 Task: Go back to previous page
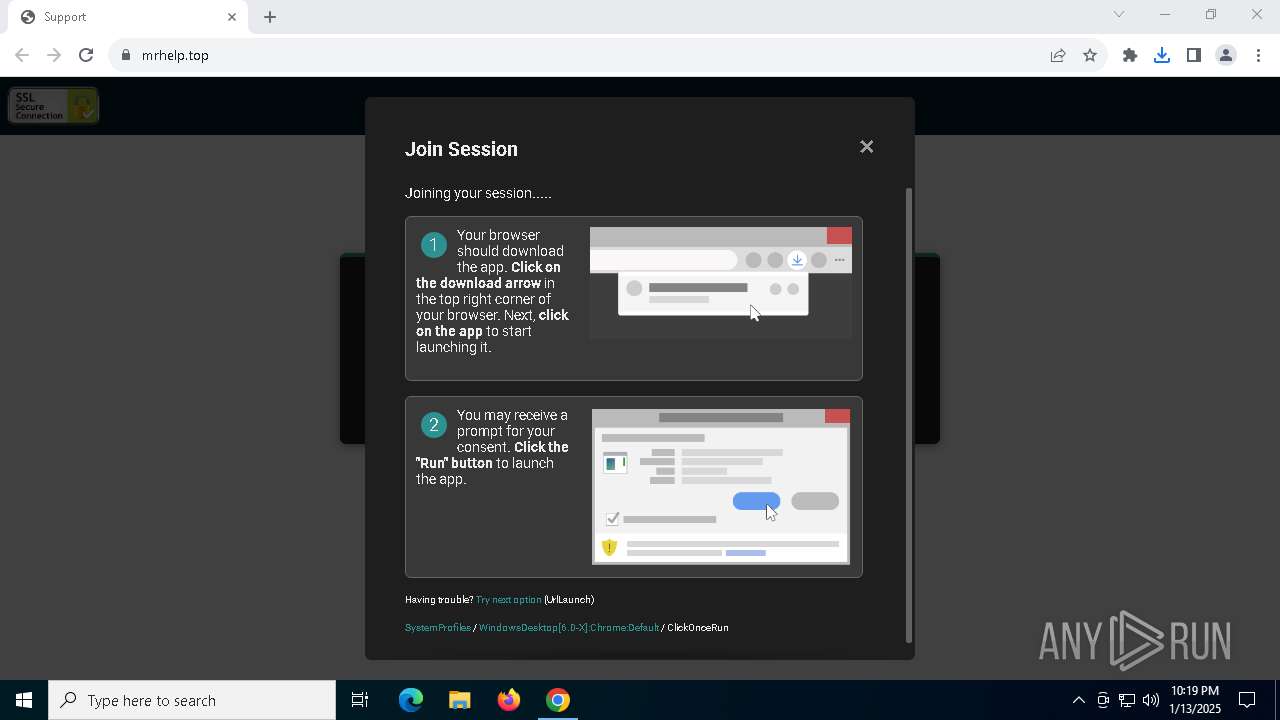coord(22,55)
